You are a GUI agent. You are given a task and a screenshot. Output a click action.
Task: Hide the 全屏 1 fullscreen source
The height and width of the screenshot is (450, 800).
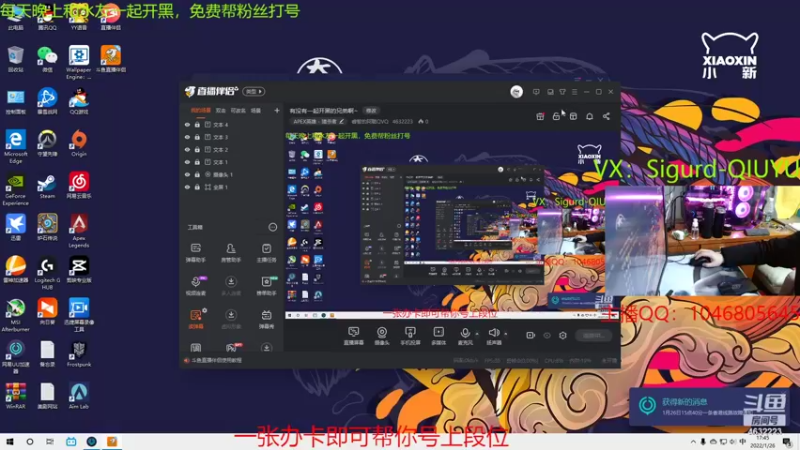[x=187, y=187]
